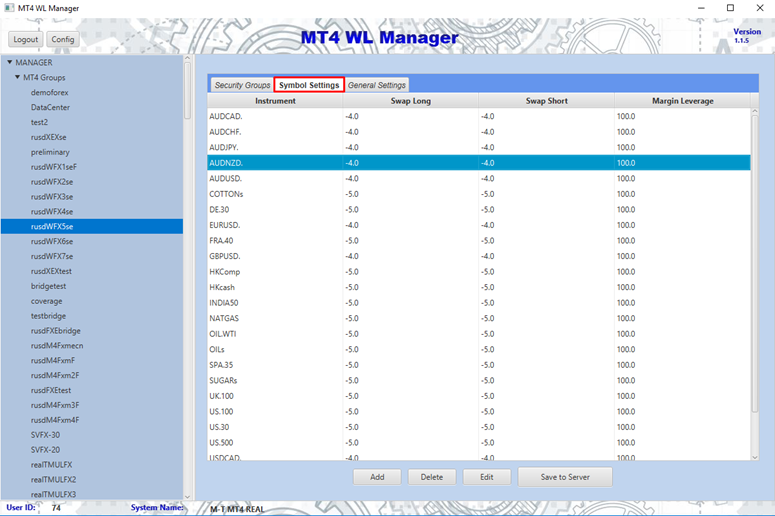Select the EURUSD. instrument row
Screen dimensions: 775x516
(x=479, y=225)
